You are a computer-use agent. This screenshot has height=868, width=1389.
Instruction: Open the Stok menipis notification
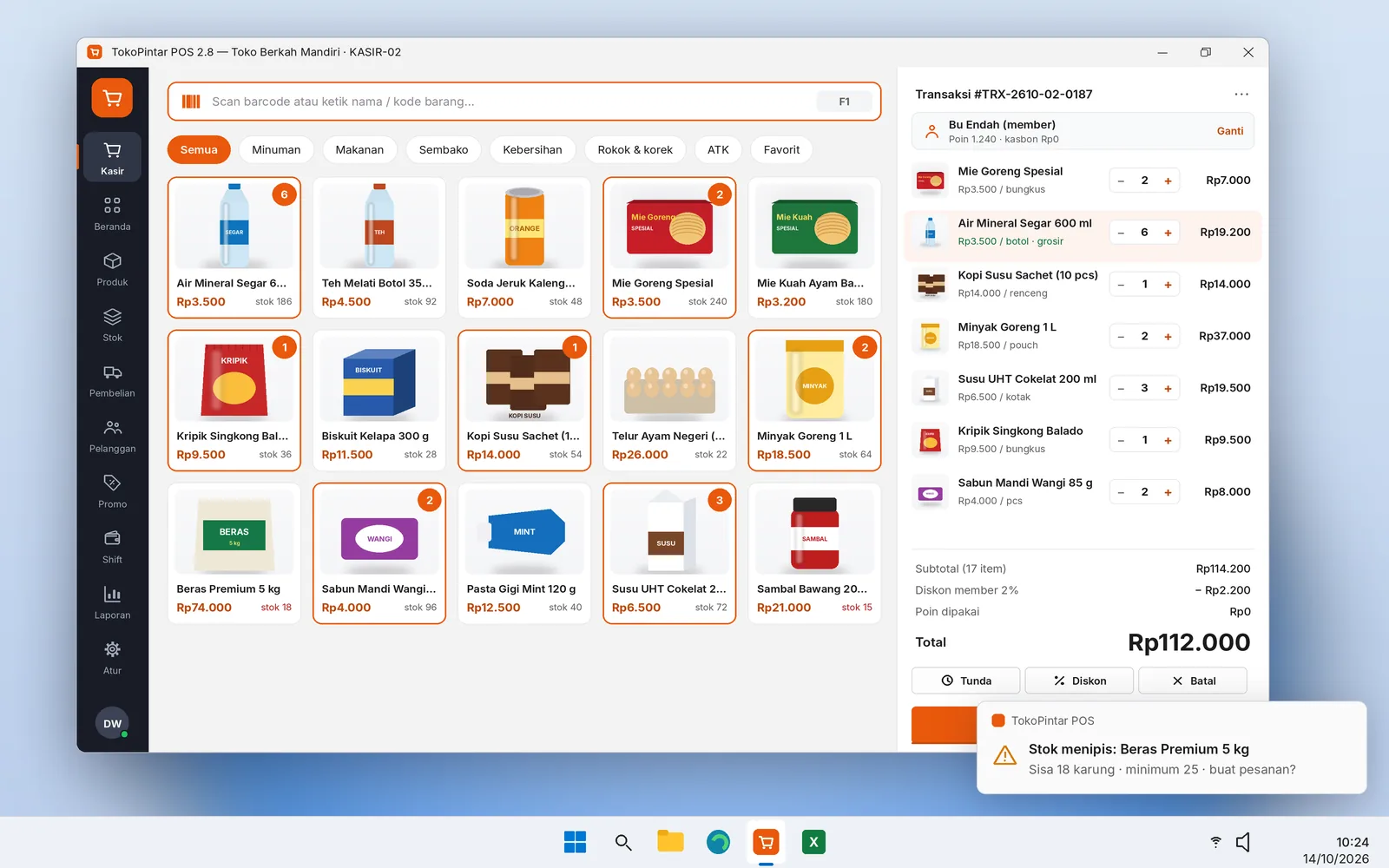point(1172,747)
